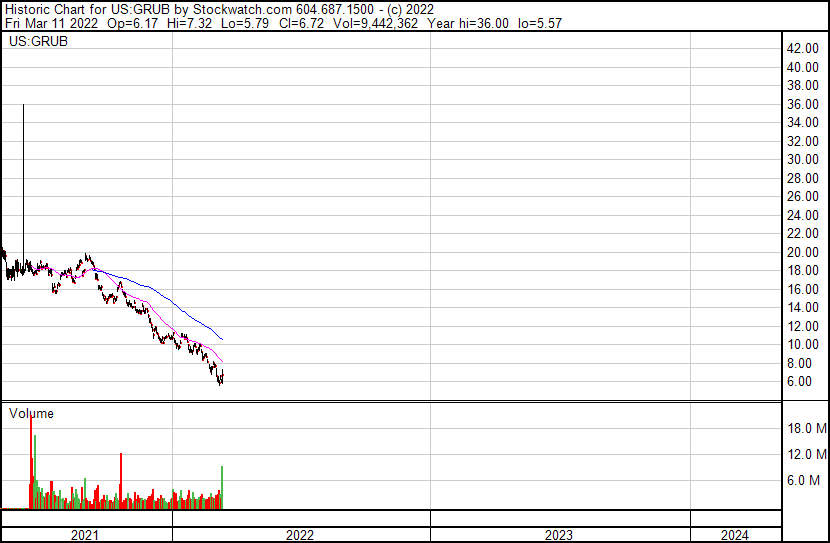Viewport: 830px width, 543px height.
Task: Click the 42.00 price axis label
Action: tap(804, 49)
